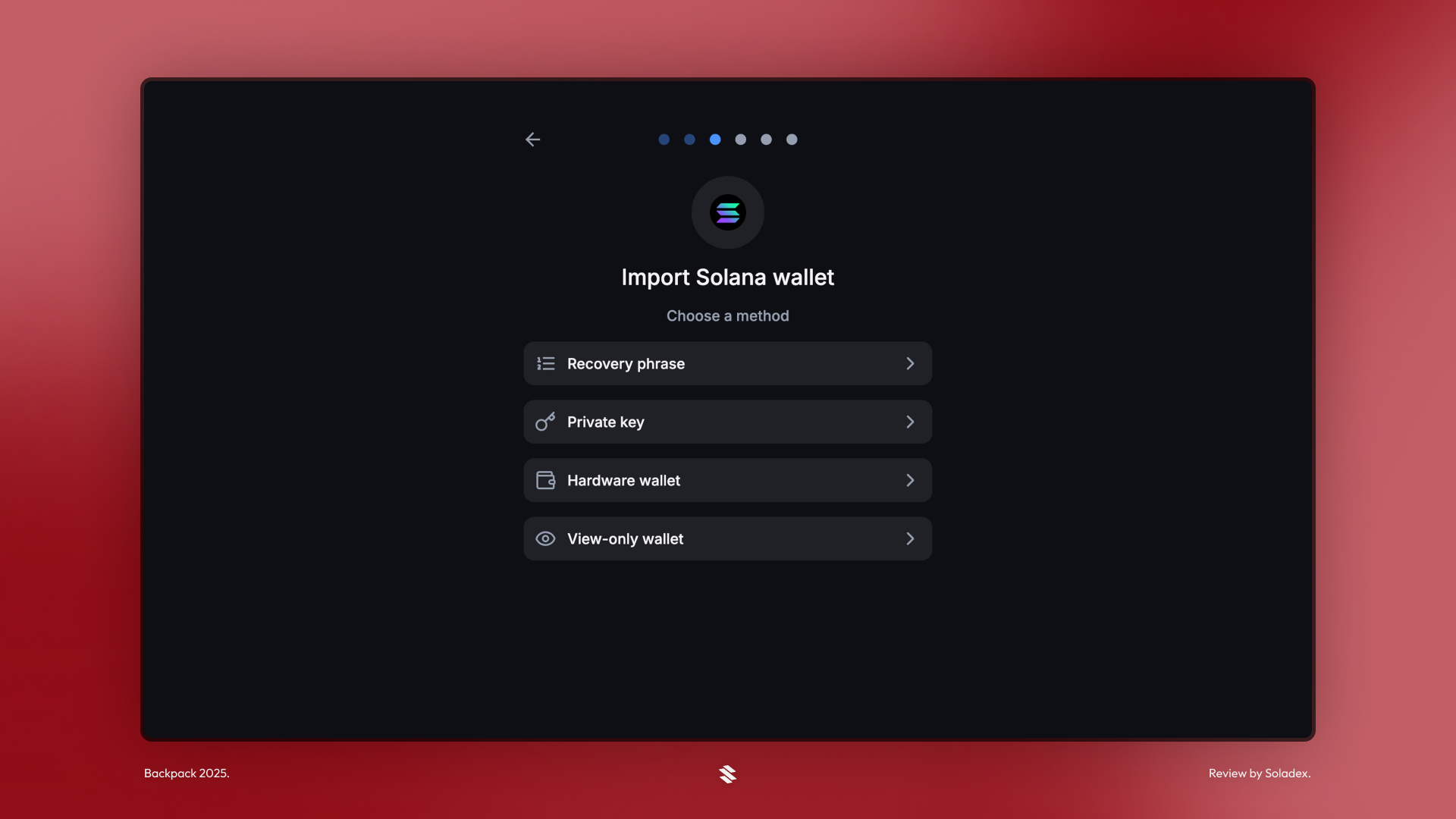Click the fifth progress step dot
1456x819 pixels.
(x=766, y=140)
